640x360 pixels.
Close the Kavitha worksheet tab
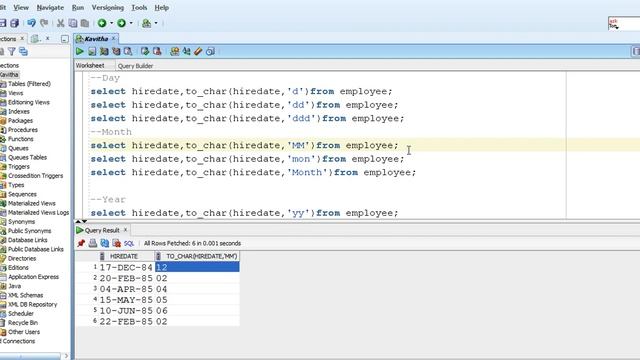pos(113,38)
